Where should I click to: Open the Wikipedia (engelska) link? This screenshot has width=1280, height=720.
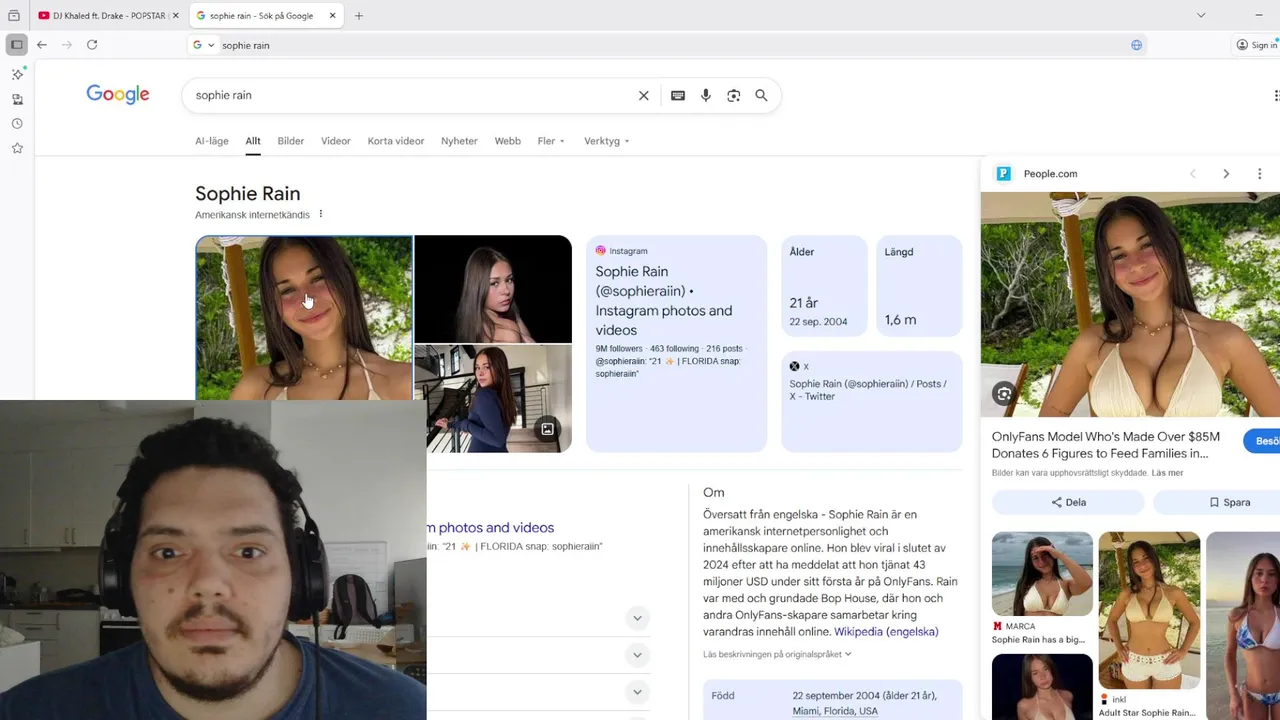[x=886, y=632]
